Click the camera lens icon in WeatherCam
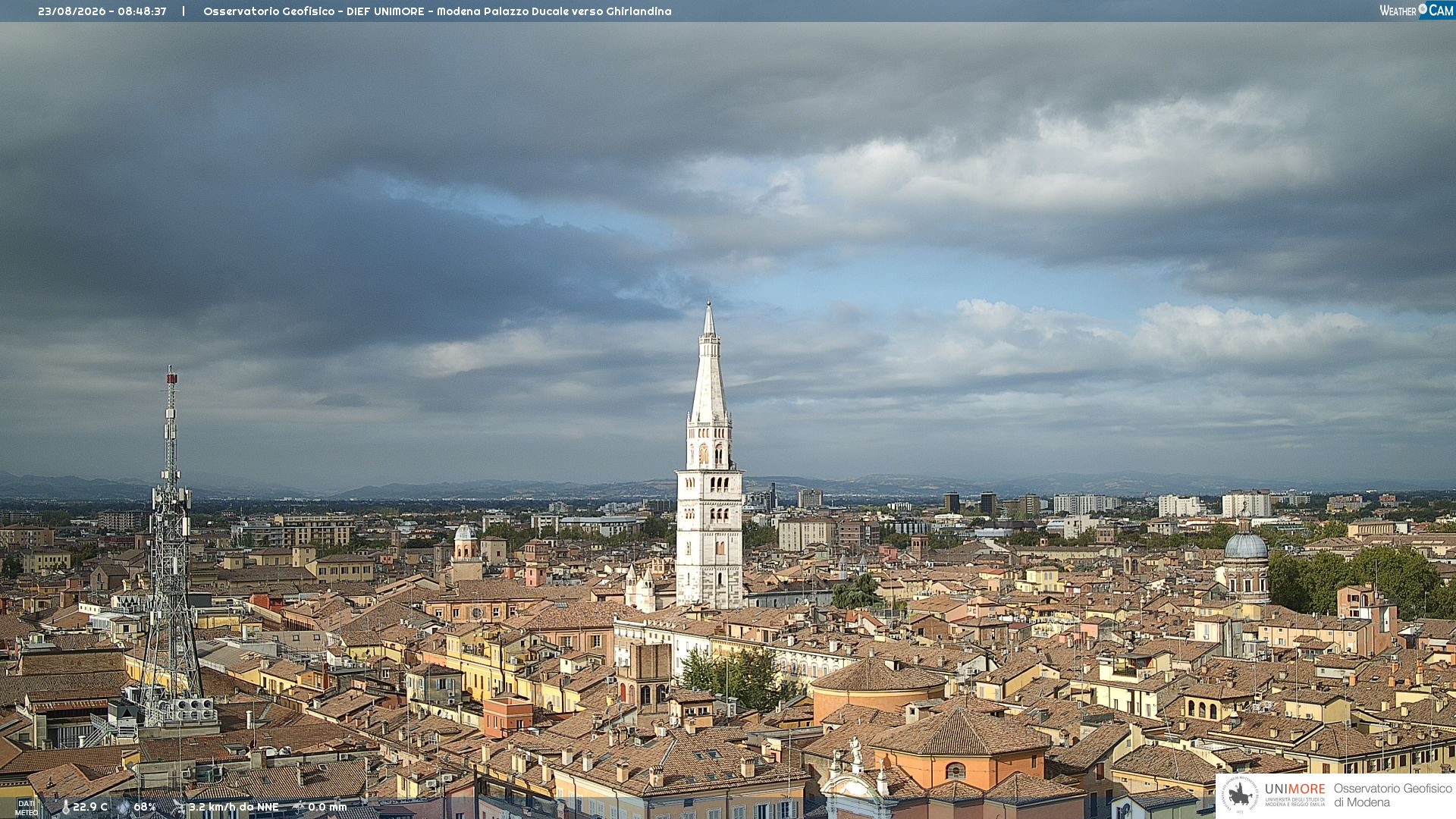The width and height of the screenshot is (1456, 819). pyautogui.click(x=1423, y=9)
